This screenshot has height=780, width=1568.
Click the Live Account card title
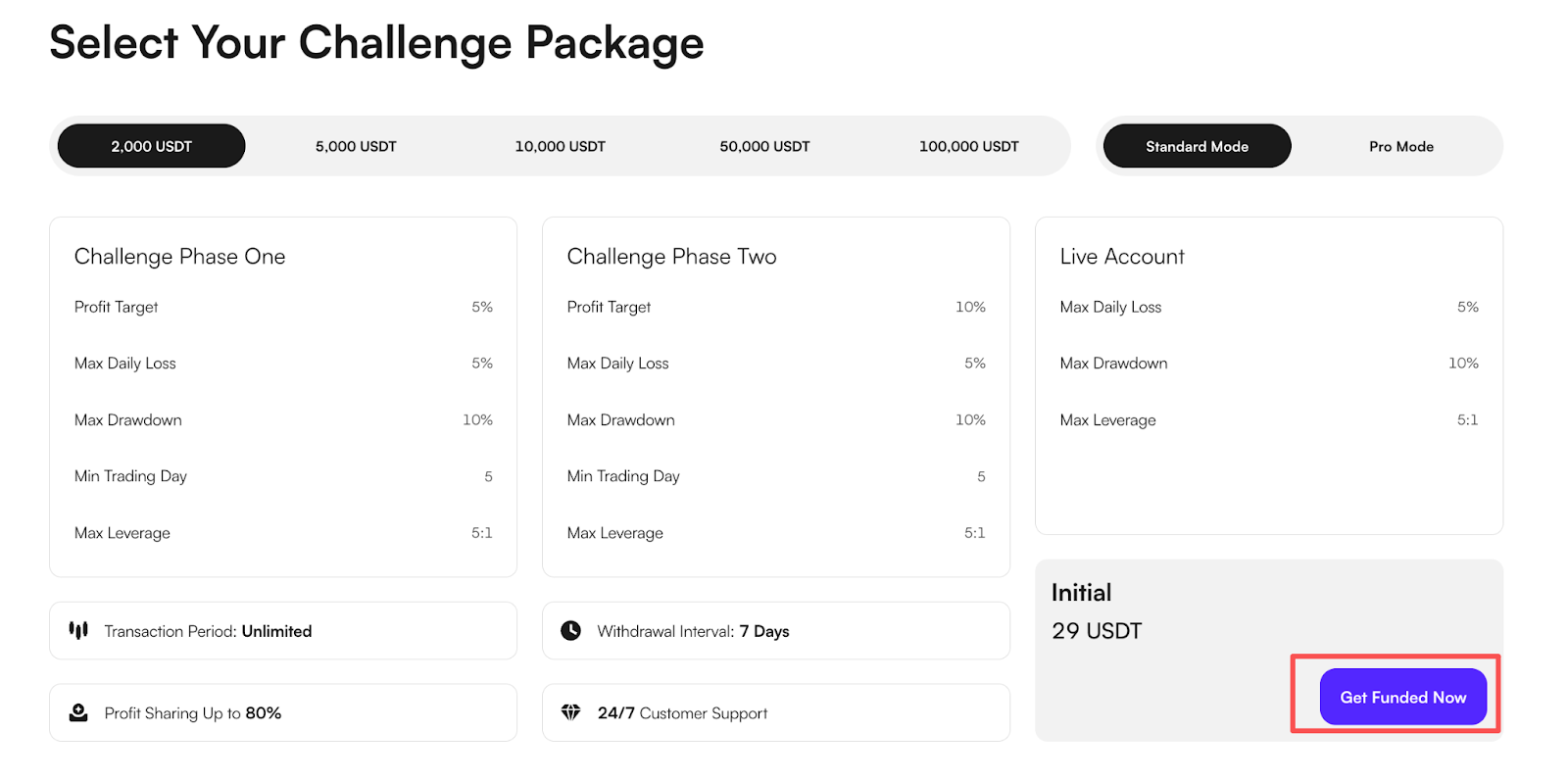coord(1122,257)
